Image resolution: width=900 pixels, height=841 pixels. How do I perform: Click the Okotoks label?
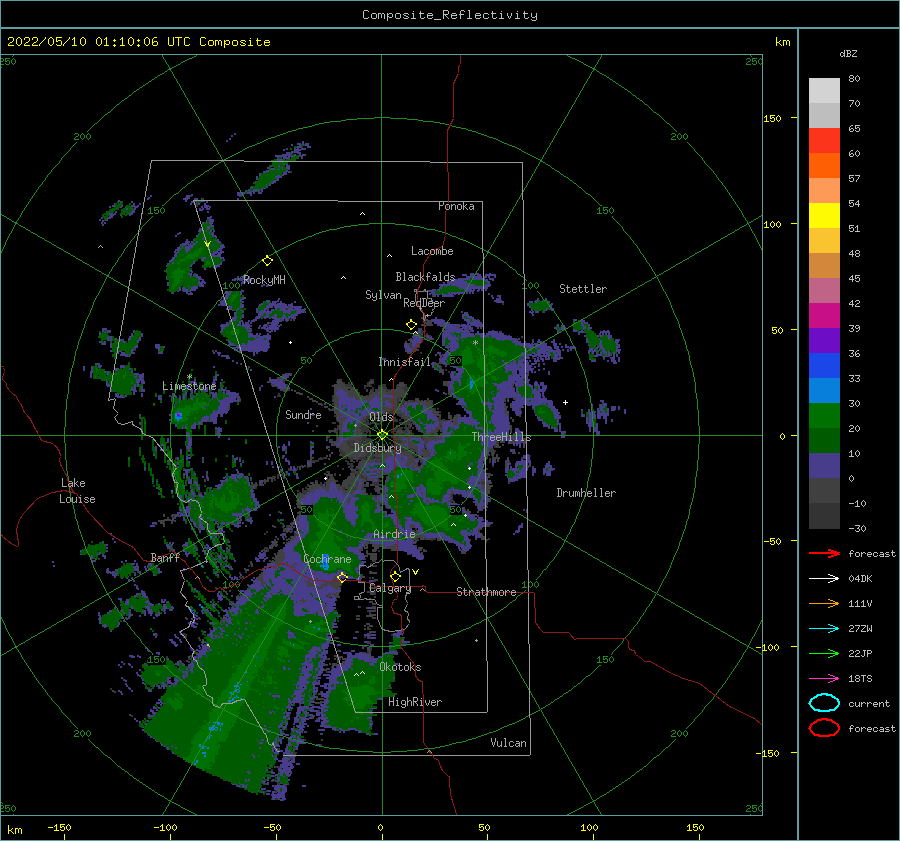tap(400, 667)
